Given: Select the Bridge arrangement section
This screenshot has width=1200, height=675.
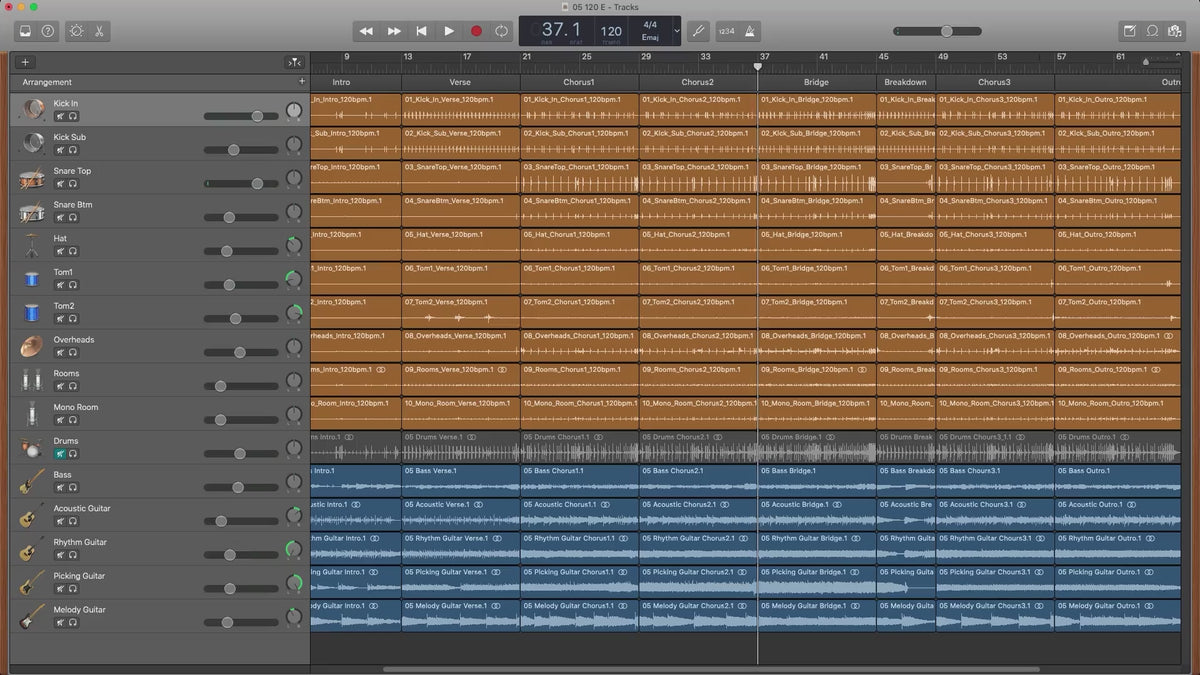Looking at the screenshot, I should point(816,82).
